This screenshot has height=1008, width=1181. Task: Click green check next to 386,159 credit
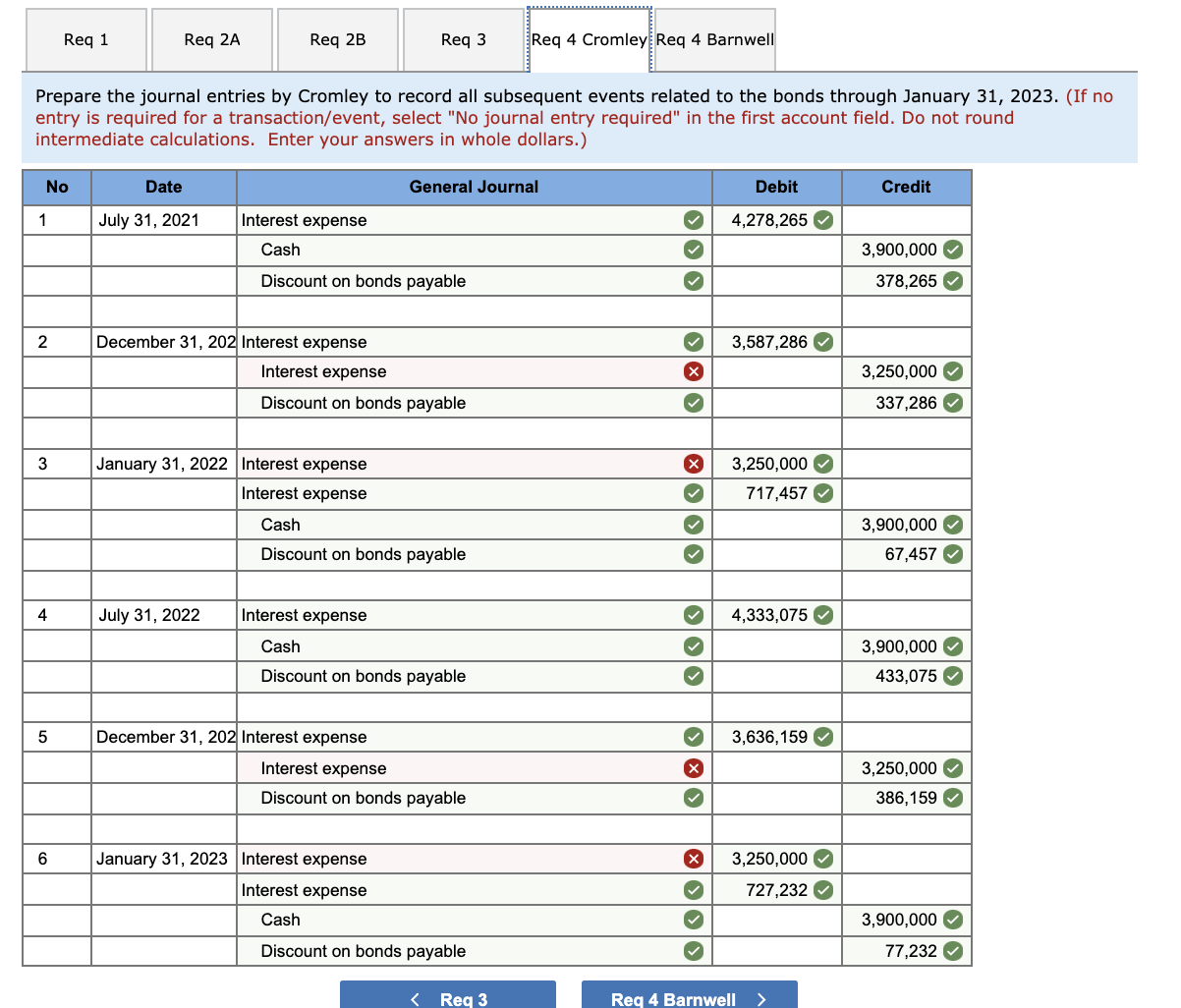pos(953,798)
